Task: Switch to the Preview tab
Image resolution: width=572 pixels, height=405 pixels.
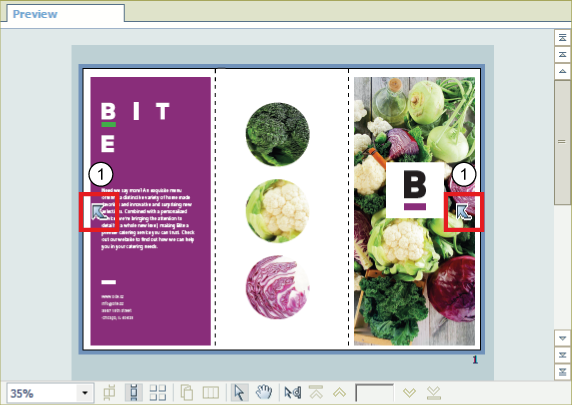Action: (x=35, y=14)
